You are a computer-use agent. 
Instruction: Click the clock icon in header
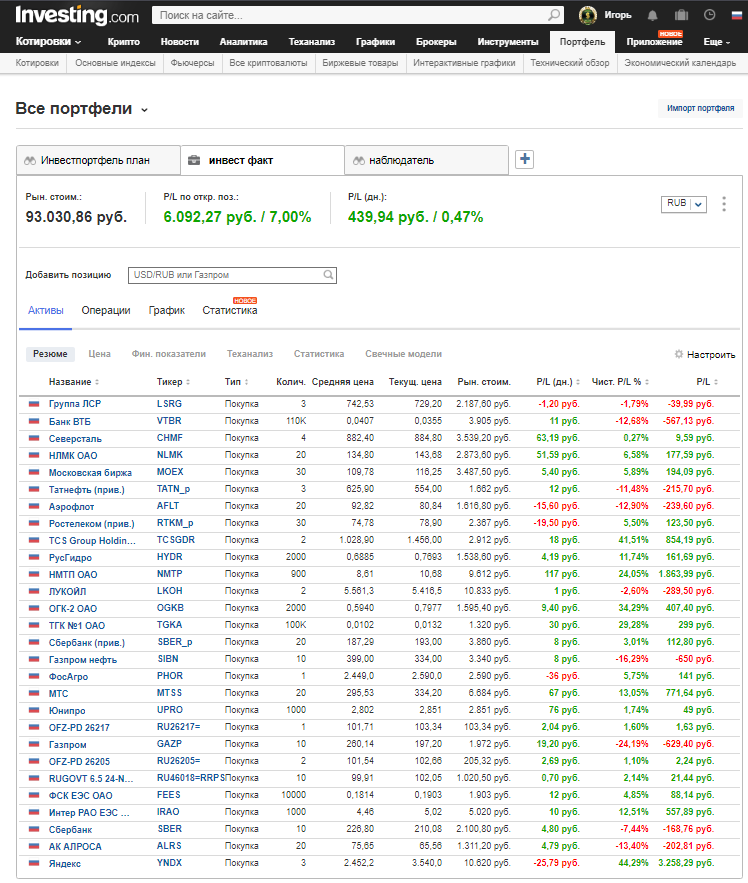[x=709, y=15]
